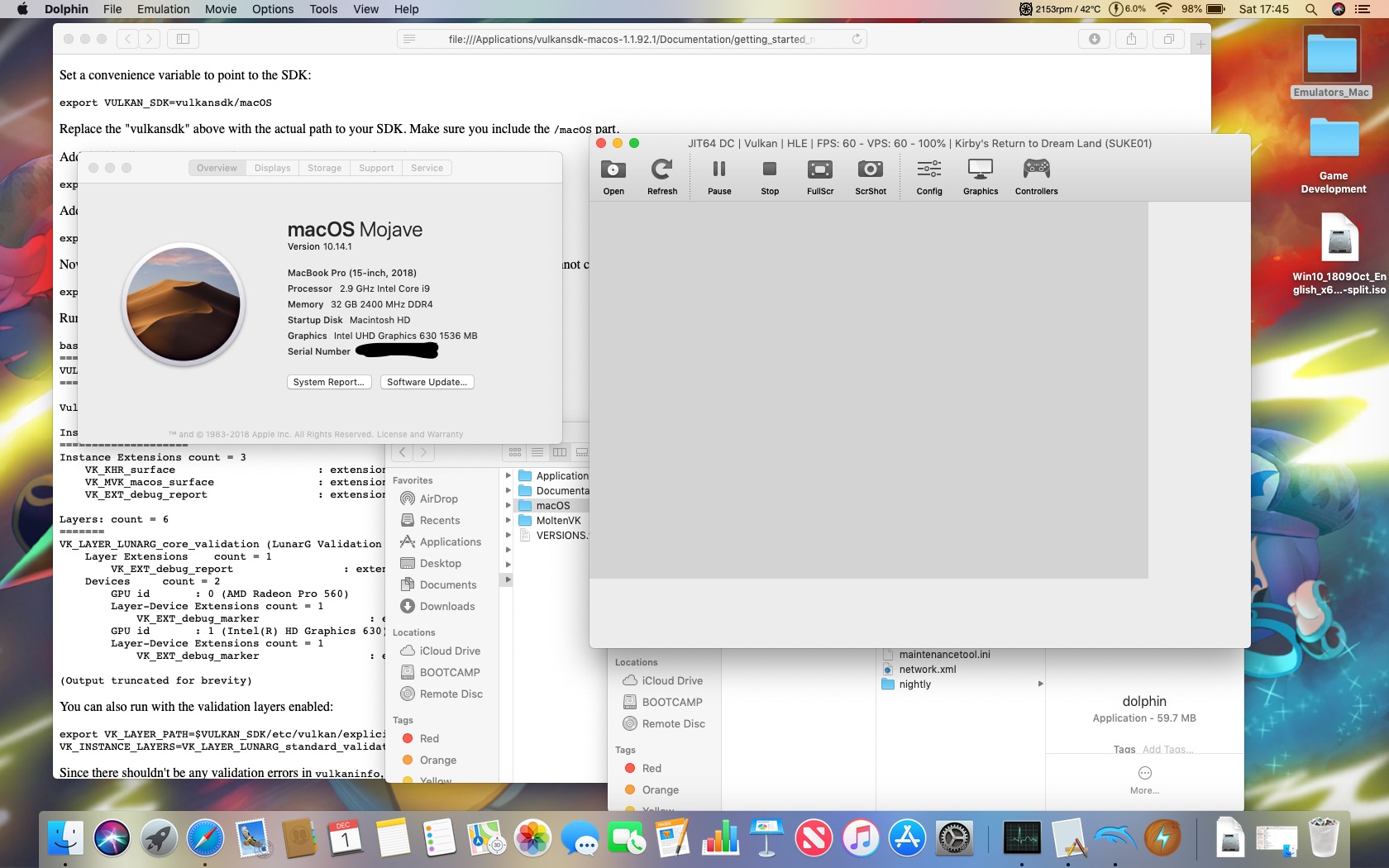Take a screenshot with ScrShot icon
This screenshot has width=1389, height=868.
click(x=871, y=177)
